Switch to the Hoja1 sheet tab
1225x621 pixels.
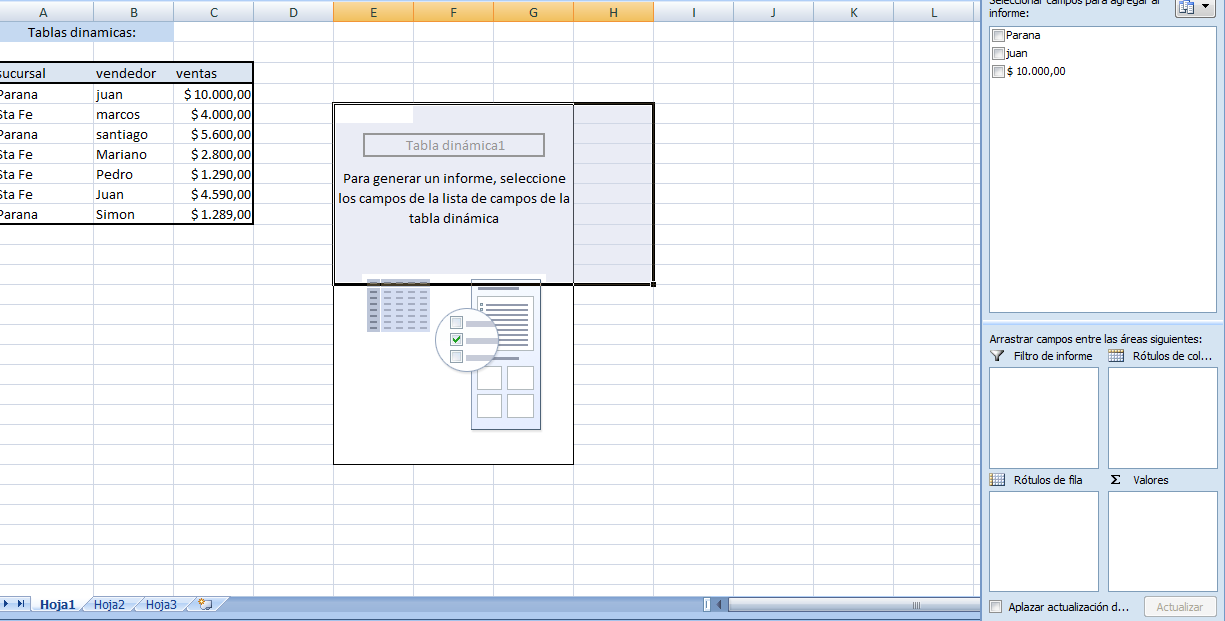coord(57,604)
